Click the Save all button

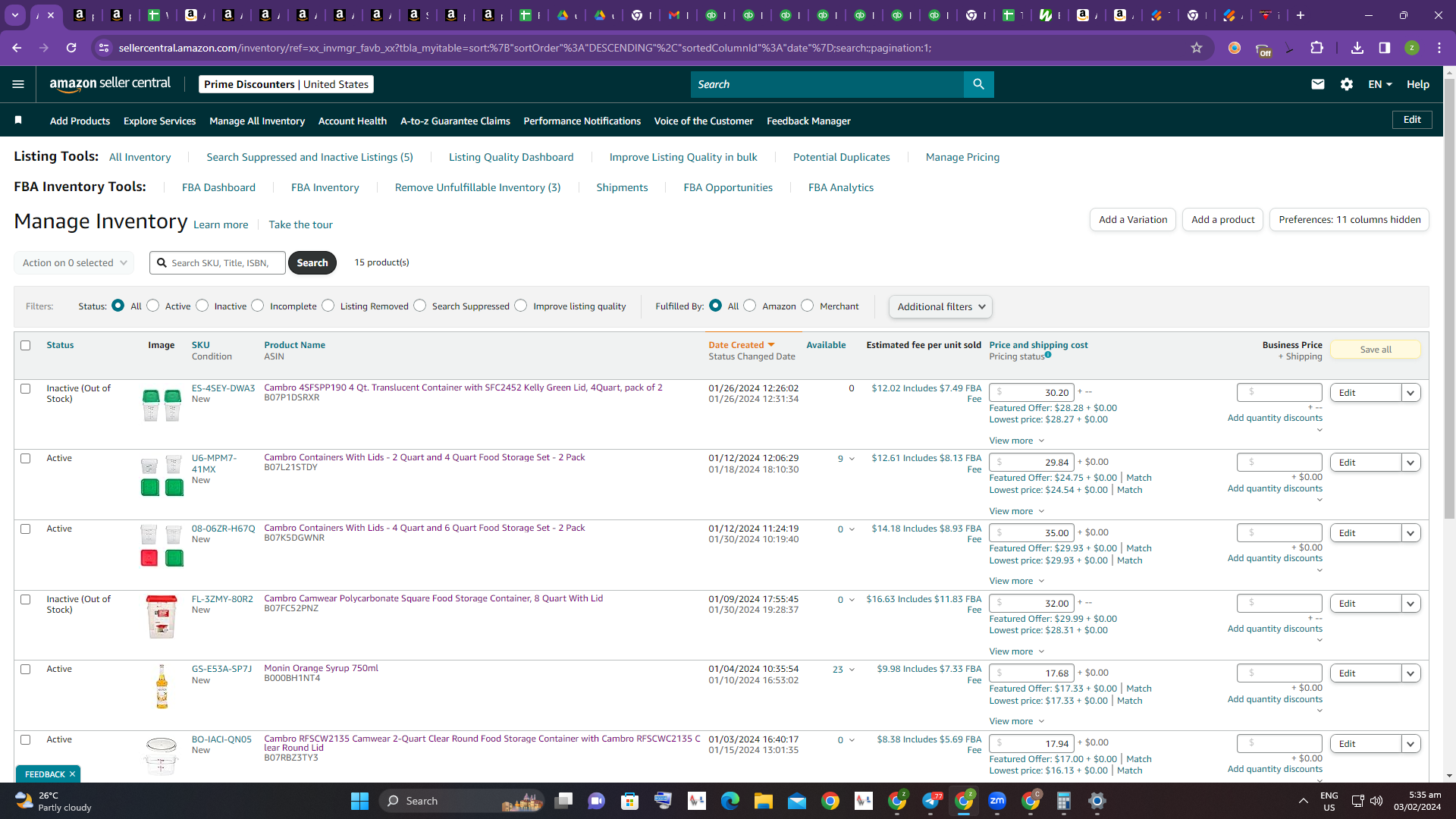(x=1376, y=350)
